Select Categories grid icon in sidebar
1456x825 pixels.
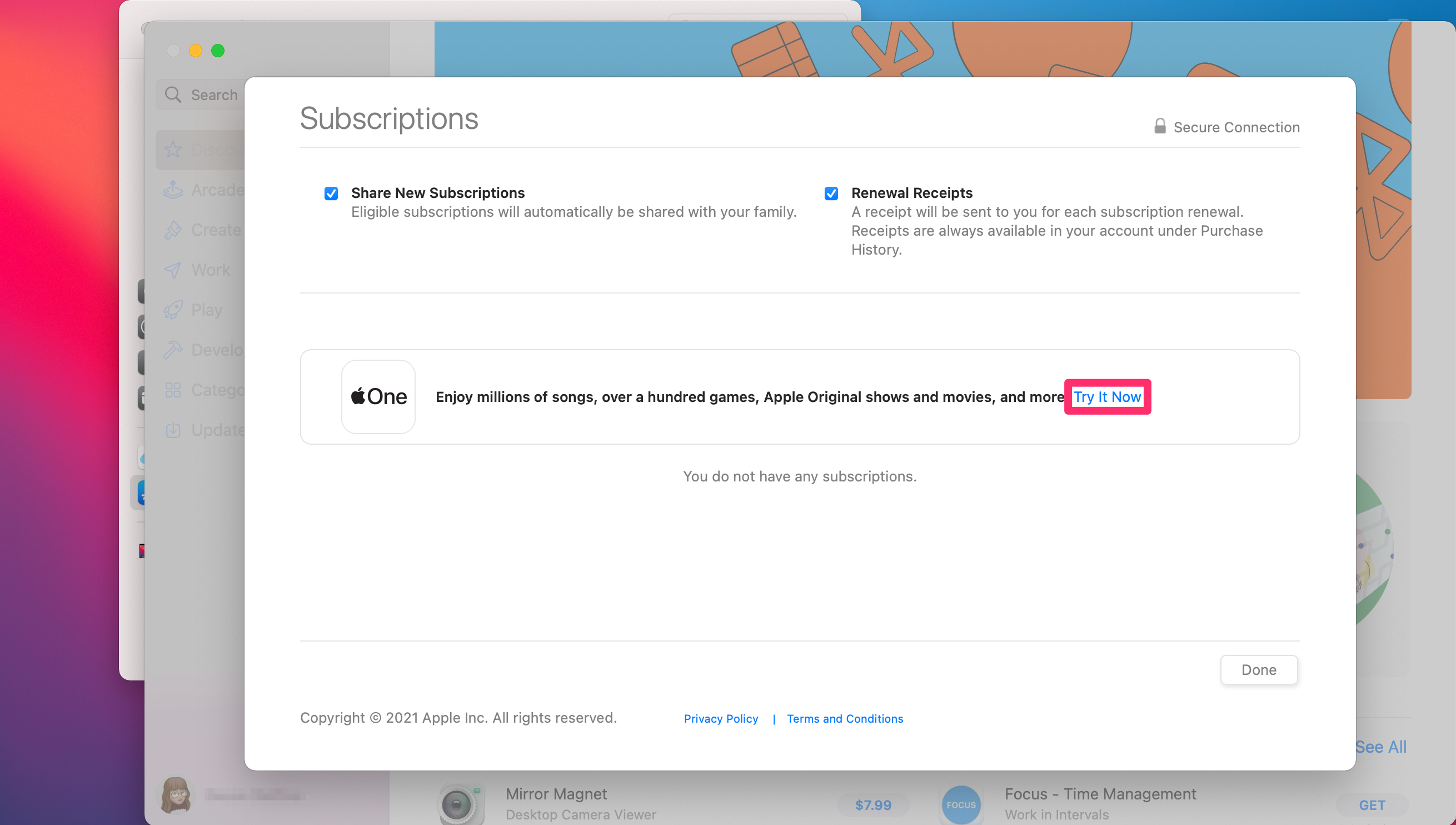pos(173,390)
